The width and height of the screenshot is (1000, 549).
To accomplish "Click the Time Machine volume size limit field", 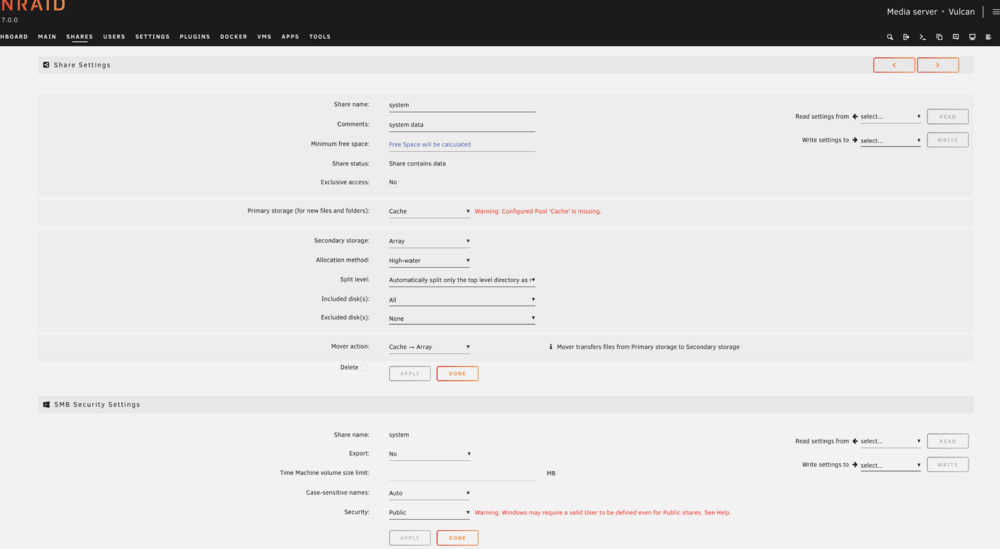I will 462,473.
